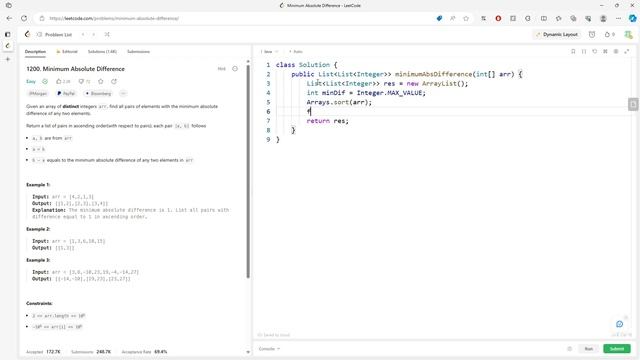Screen dimensions: 640x360
Task: Share the problem with share icon
Action: 114,81
